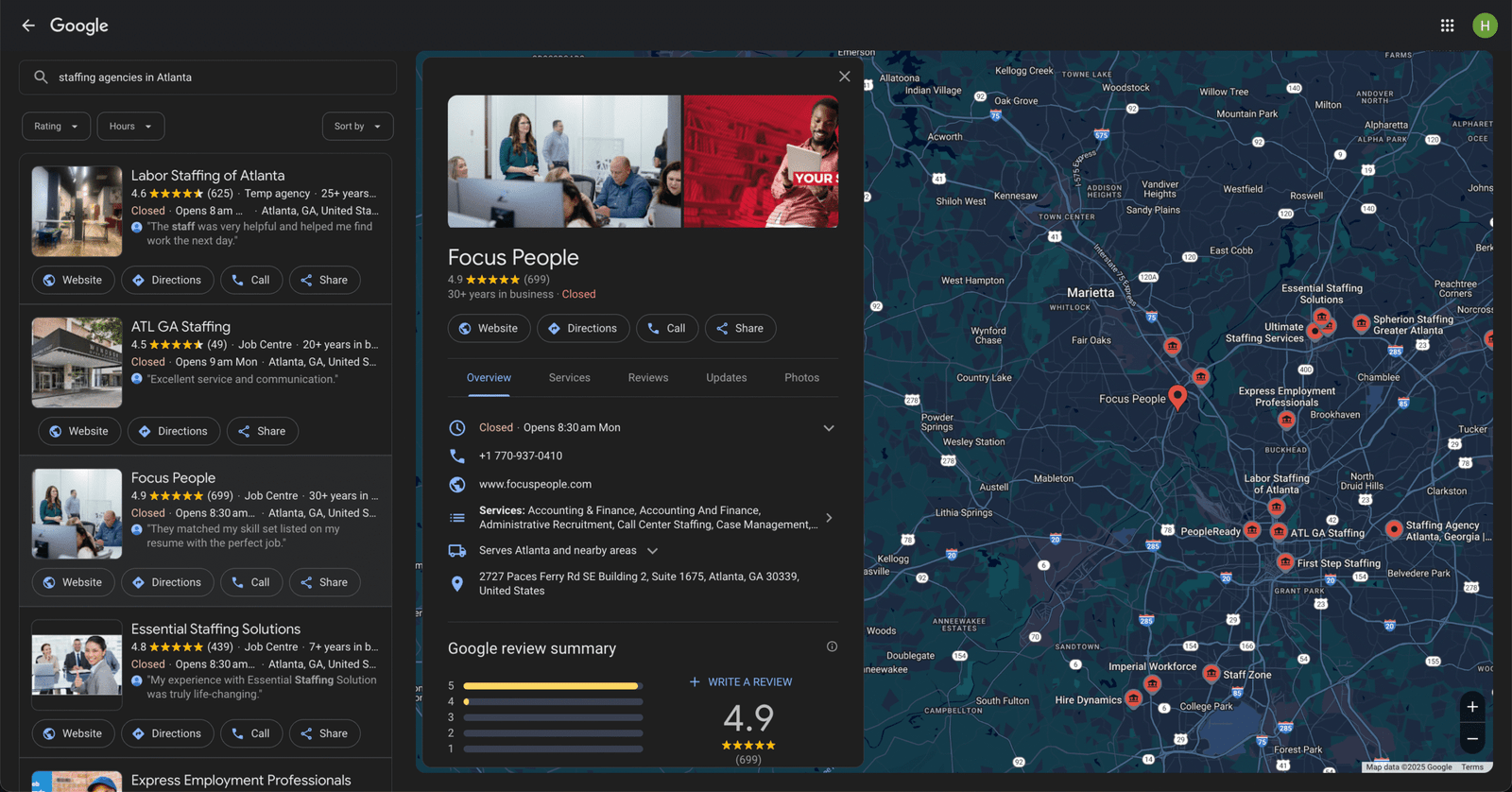The width and height of the screenshot is (1512, 792).
Task: Click the 1-star rating bar
Action: click(x=553, y=749)
